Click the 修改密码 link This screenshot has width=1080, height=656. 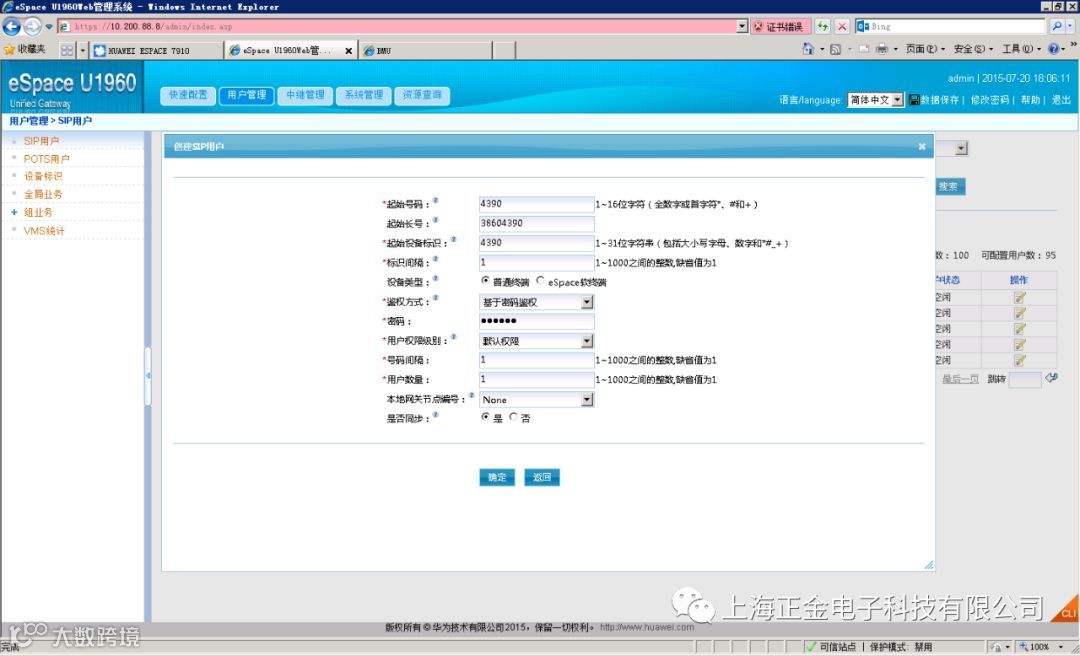pyautogui.click(x=990, y=100)
